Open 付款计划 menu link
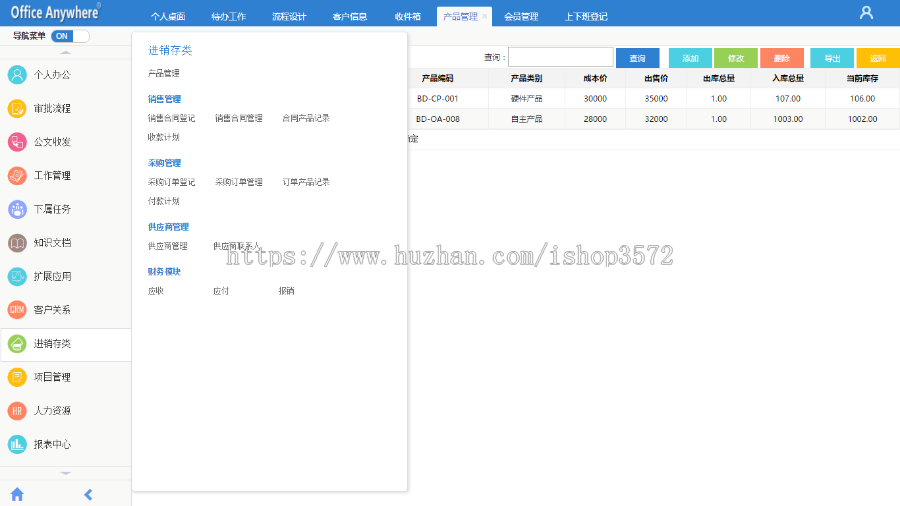Screen dimensions: 900x506 click(164, 201)
